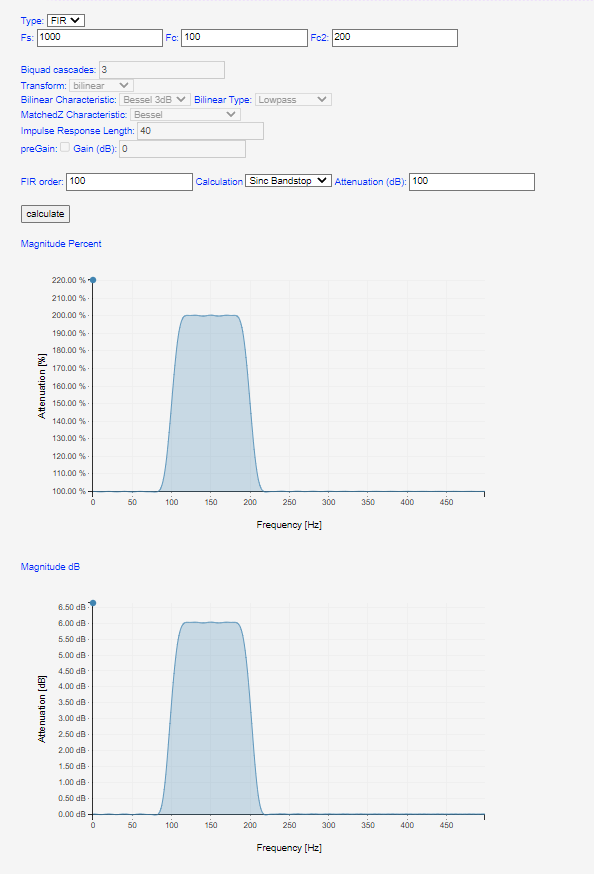Image resolution: width=594 pixels, height=874 pixels.
Task: Open the Type dropdown showing FIR
Action: pyautogui.click(x=66, y=21)
